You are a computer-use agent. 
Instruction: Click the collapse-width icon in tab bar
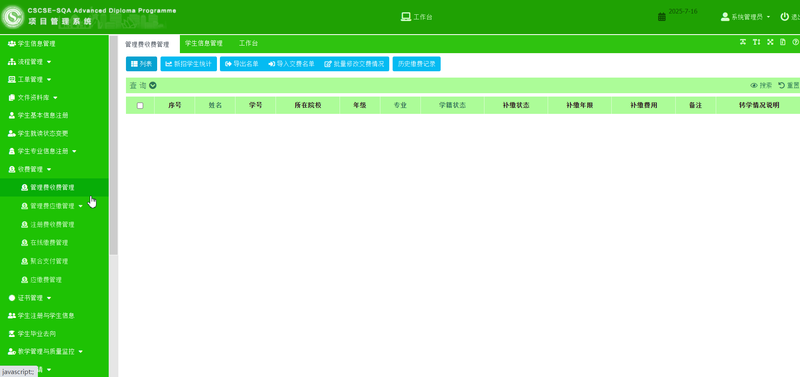(743, 42)
